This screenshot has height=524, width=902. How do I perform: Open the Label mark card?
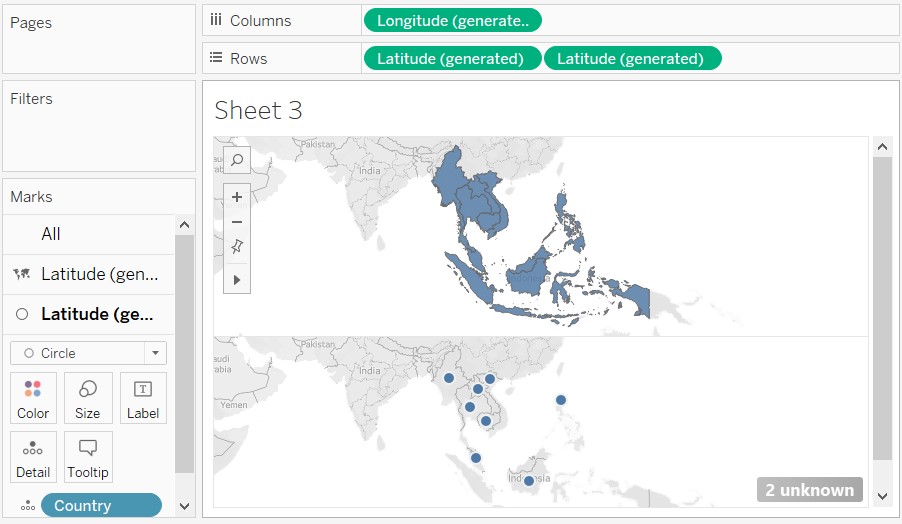pyautogui.click(x=143, y=398)
